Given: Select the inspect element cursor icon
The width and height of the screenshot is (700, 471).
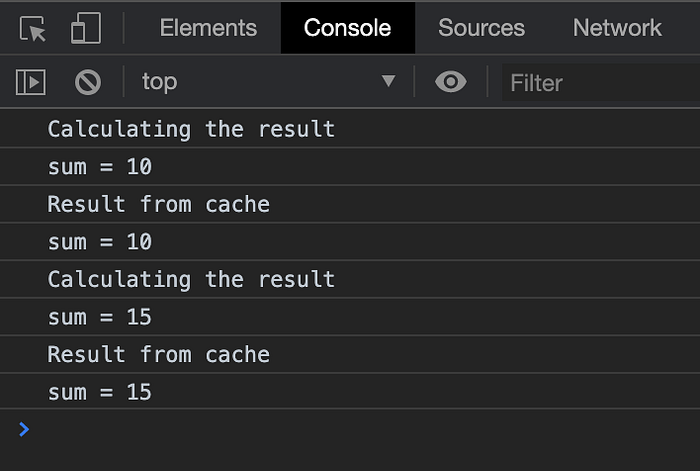Looking at the screenshot, I should click(x=33, y=29).
